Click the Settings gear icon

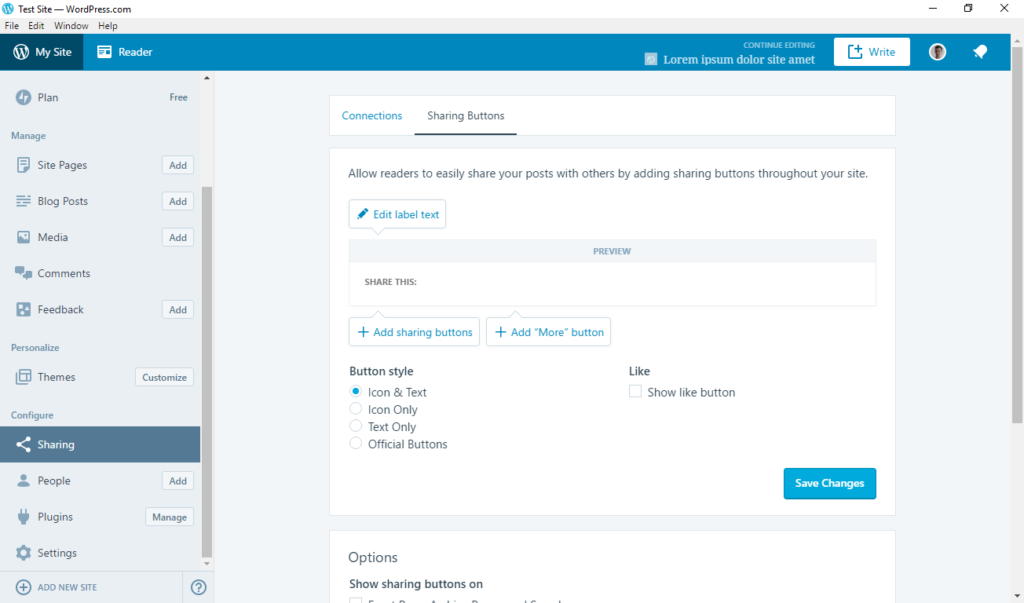22,552
